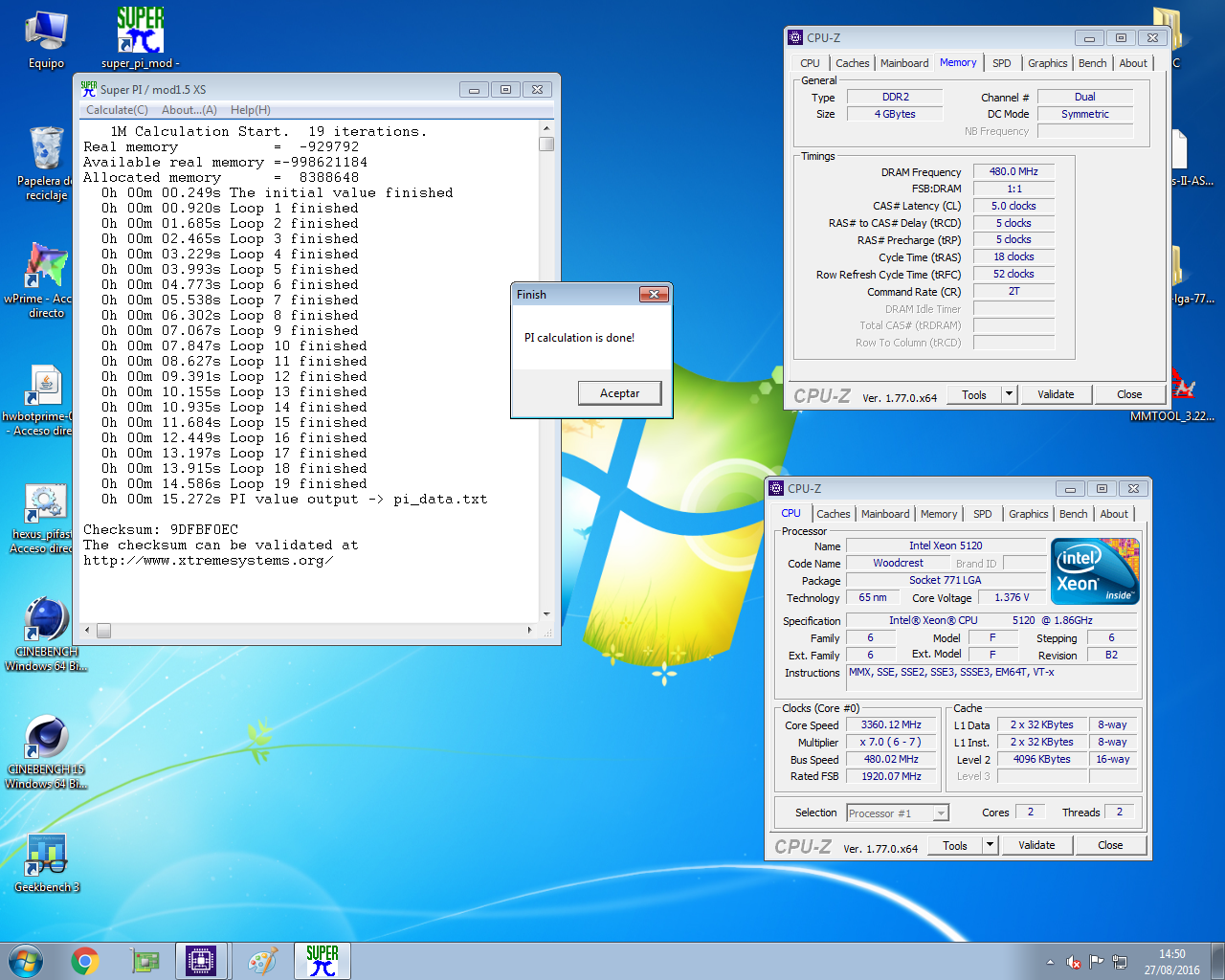Open the Help(H) menu in Super PI

(251, 110)
